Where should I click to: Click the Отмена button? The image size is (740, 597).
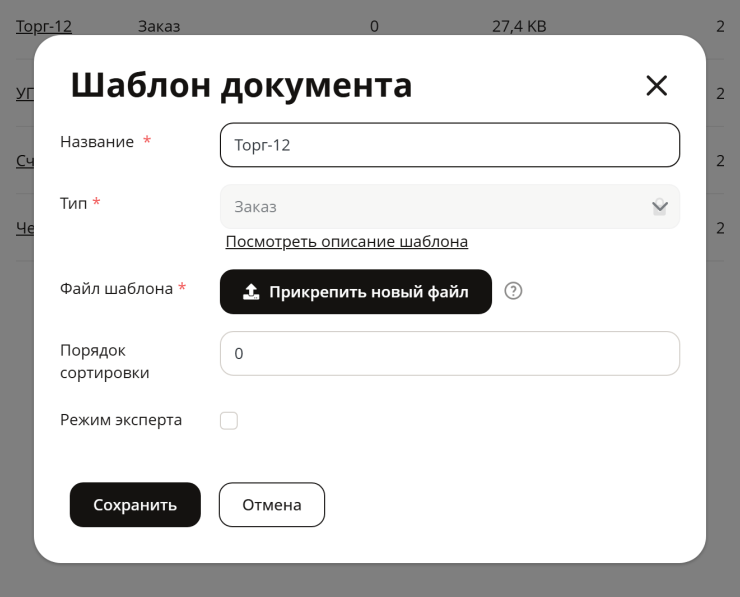[272, 505]
